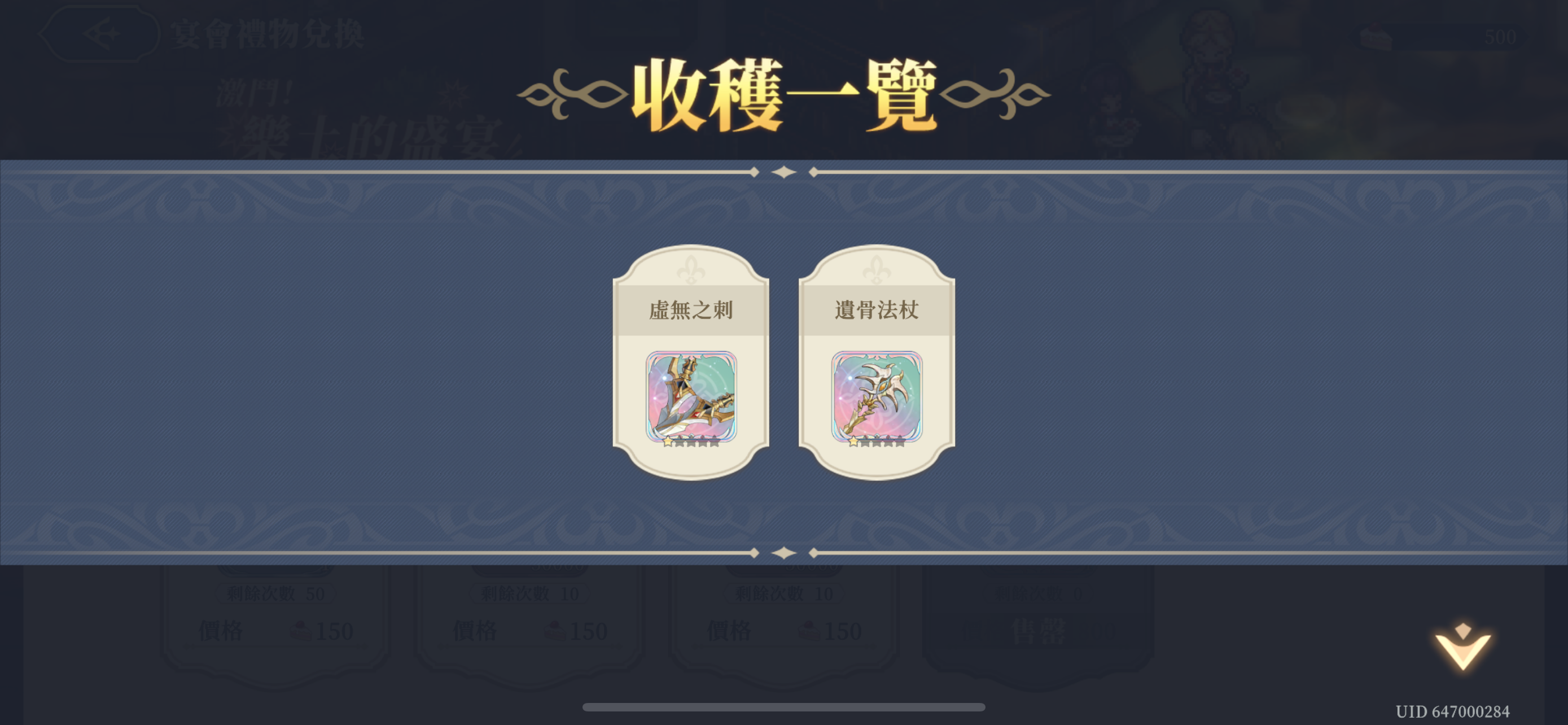The width and height of the screenshot is (1568, 725).
Task: Click the second 價格 150 purchase button
Action: [529, 631]
